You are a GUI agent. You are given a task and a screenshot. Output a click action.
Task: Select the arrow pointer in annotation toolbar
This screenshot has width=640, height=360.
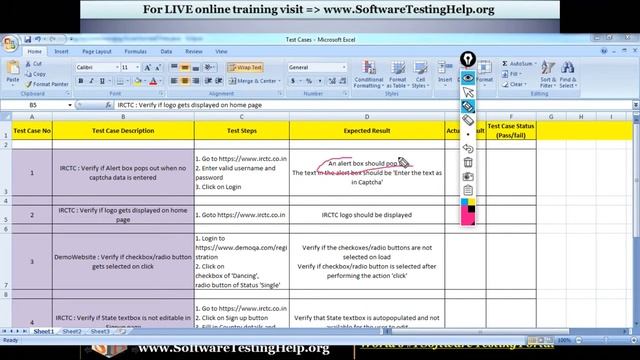[x=468, y=92]
